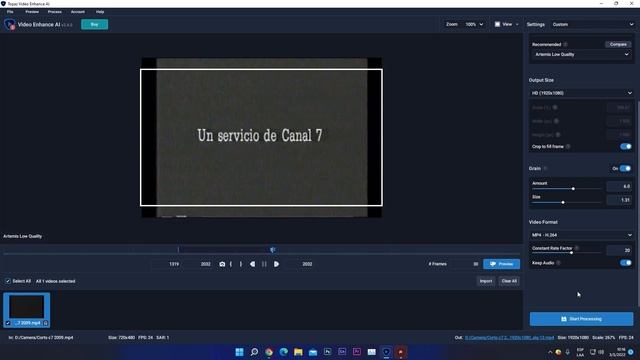Click the microphone icon in the system tray
Screen dimensions: 640x360
(x=567, y=352)
